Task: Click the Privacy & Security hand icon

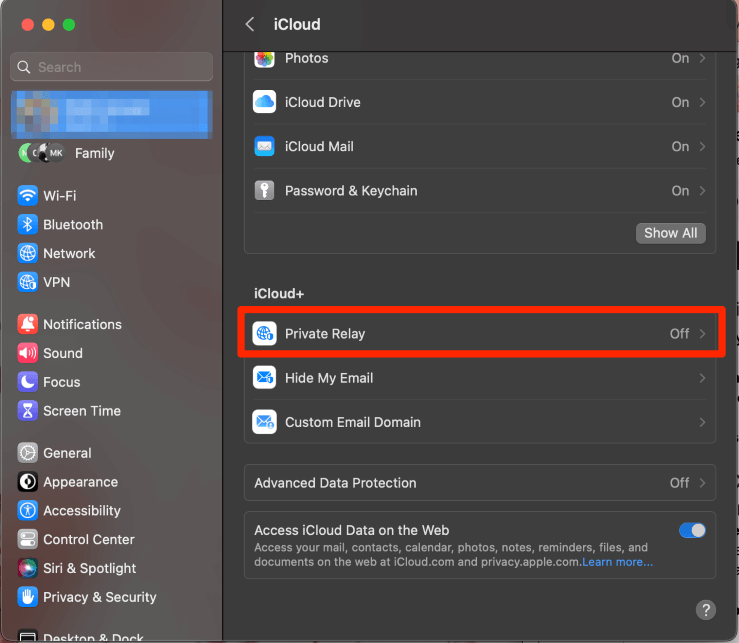Action: pyautogui.click(x=28, y=597)
